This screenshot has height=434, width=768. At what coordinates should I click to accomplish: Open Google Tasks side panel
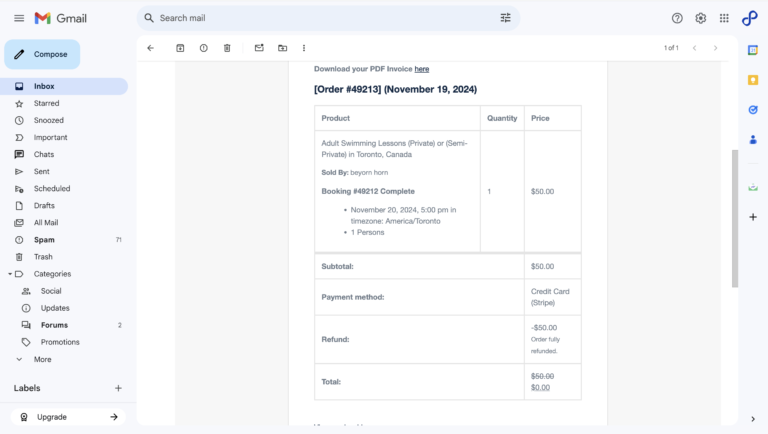click(753, 110)
